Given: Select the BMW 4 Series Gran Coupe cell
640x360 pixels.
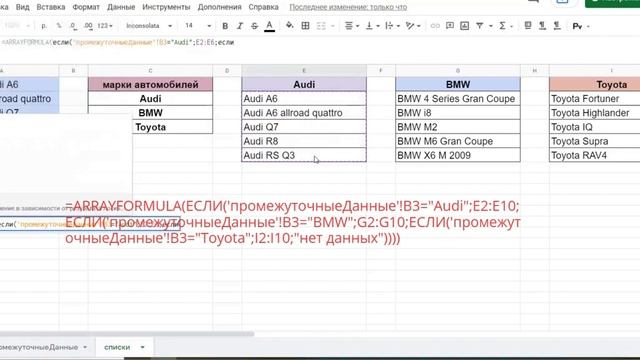Looking at the screenshot, I should coord(458,99).
